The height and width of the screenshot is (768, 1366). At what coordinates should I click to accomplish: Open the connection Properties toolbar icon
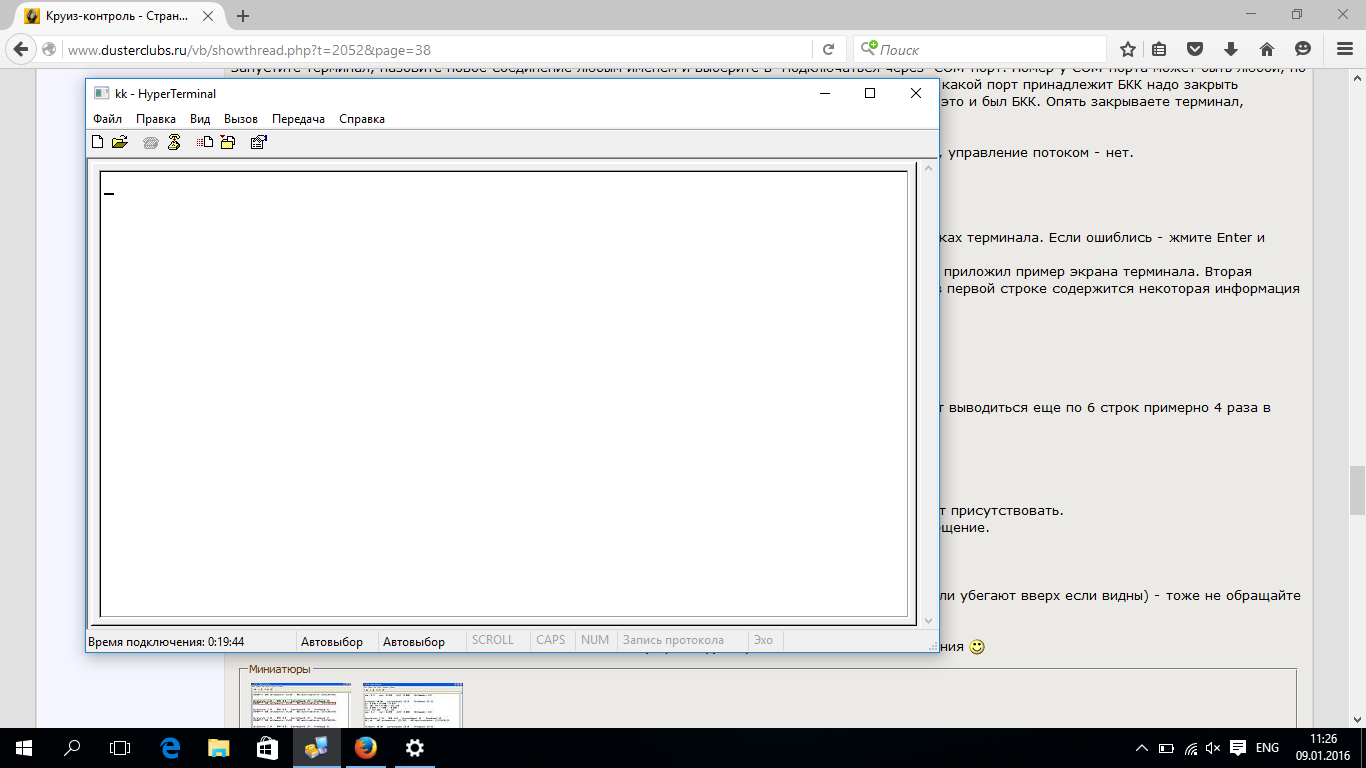point(258,142)
